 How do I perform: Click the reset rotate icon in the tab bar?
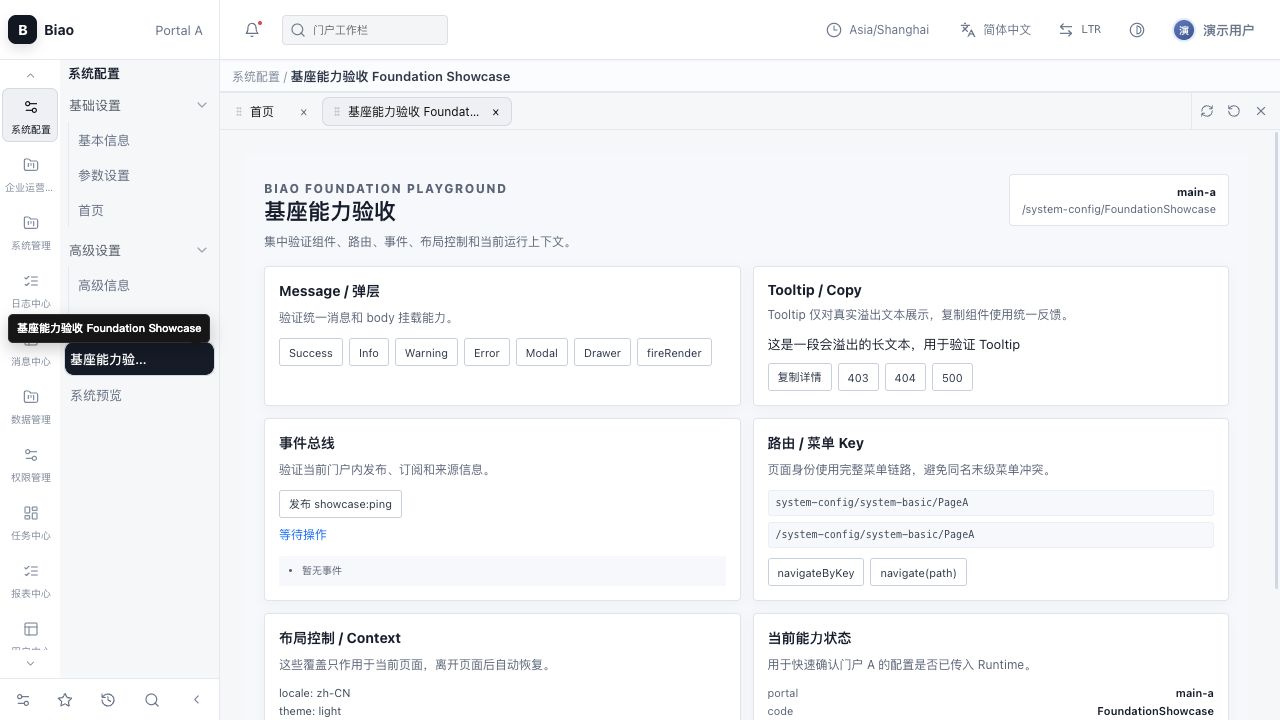1234,111
